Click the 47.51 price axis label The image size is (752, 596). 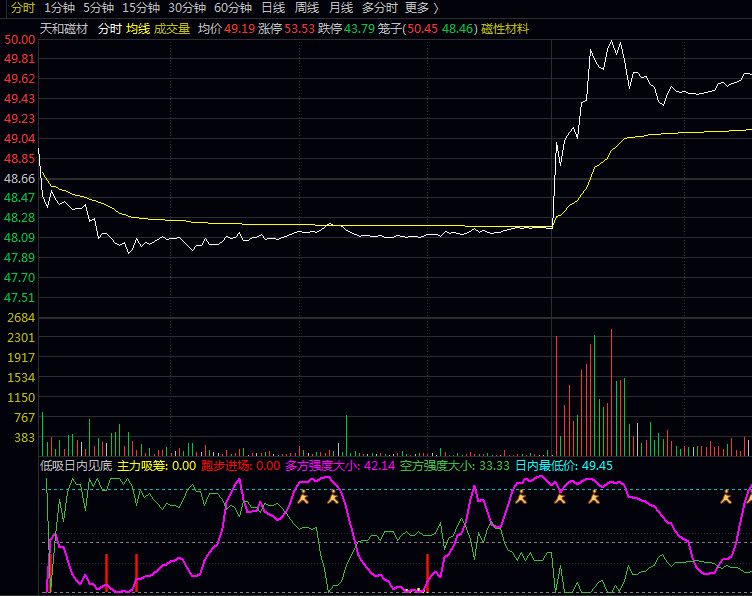click(20, 298)
